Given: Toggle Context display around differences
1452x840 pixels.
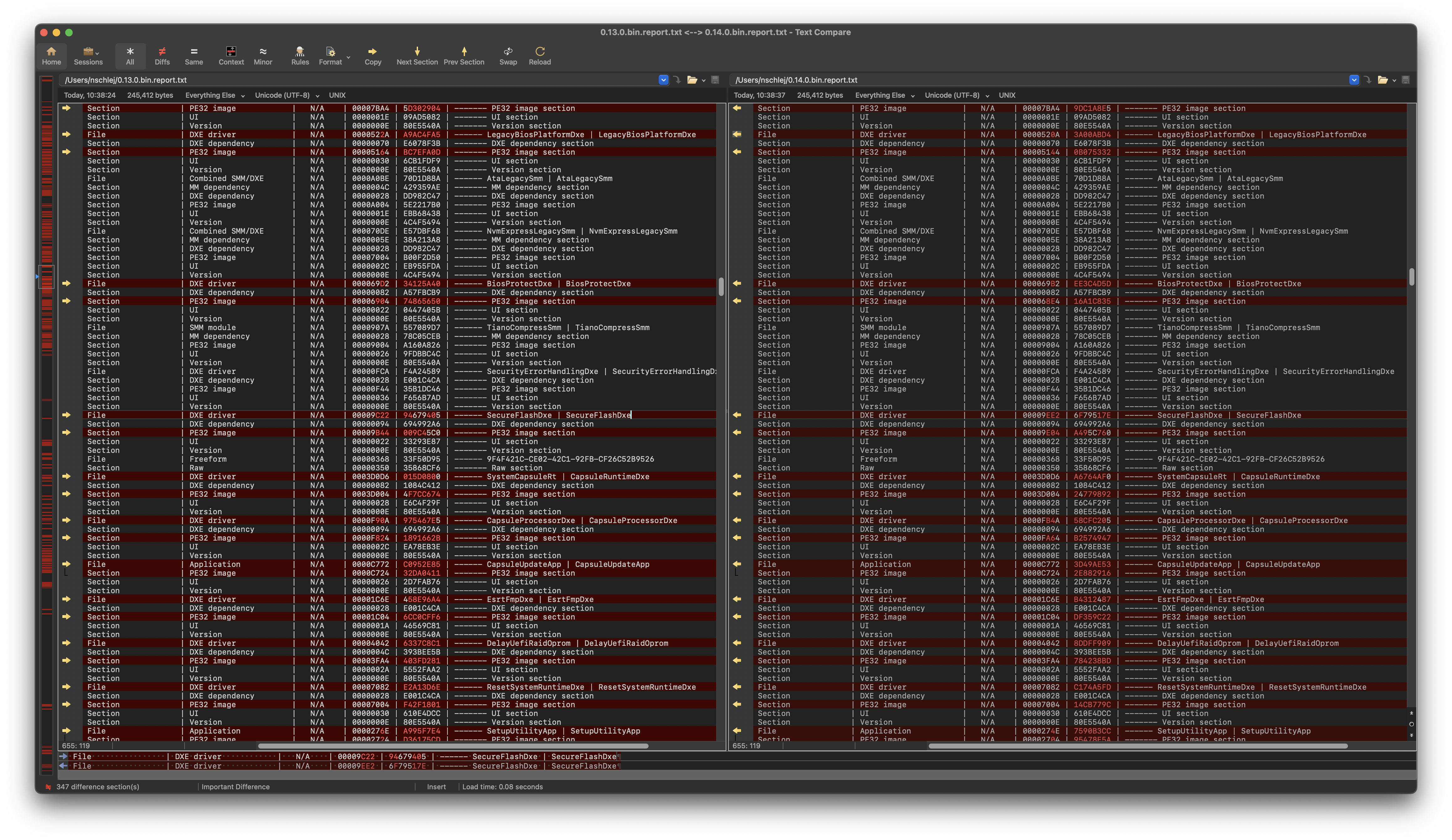Looking at the screenshot, I should point(231,56).
